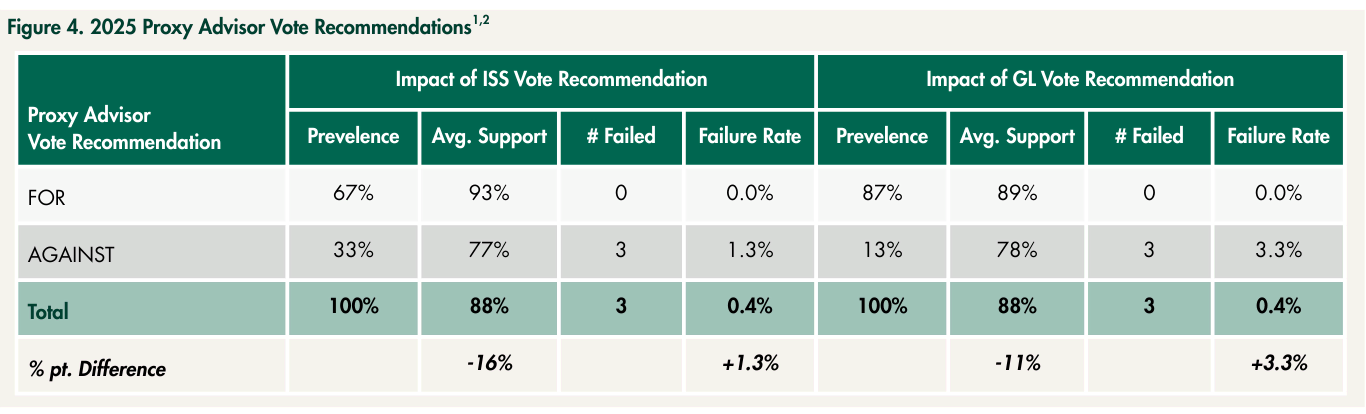Click the 67% ISS FOR prevalence cell
Screen dimensions: 1366x414
353,195
